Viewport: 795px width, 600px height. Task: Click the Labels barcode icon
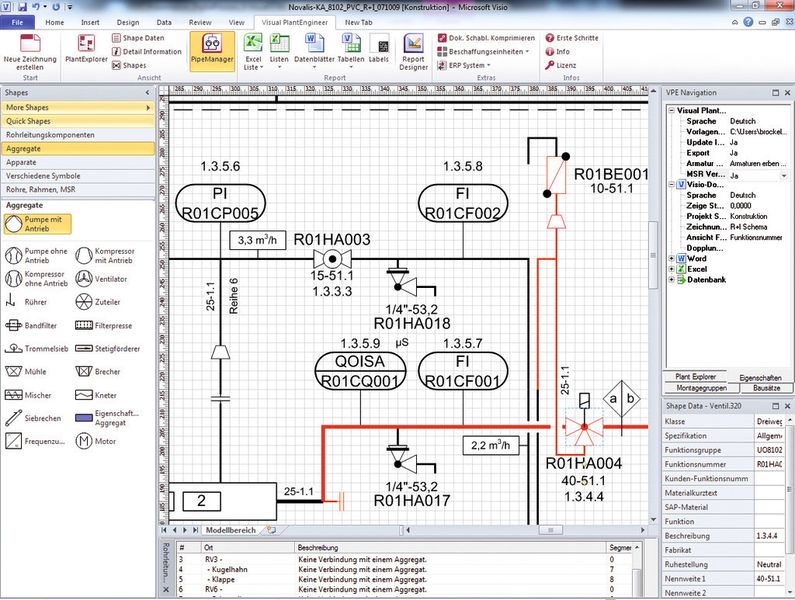pyautogui.click(x=379, y=49)
